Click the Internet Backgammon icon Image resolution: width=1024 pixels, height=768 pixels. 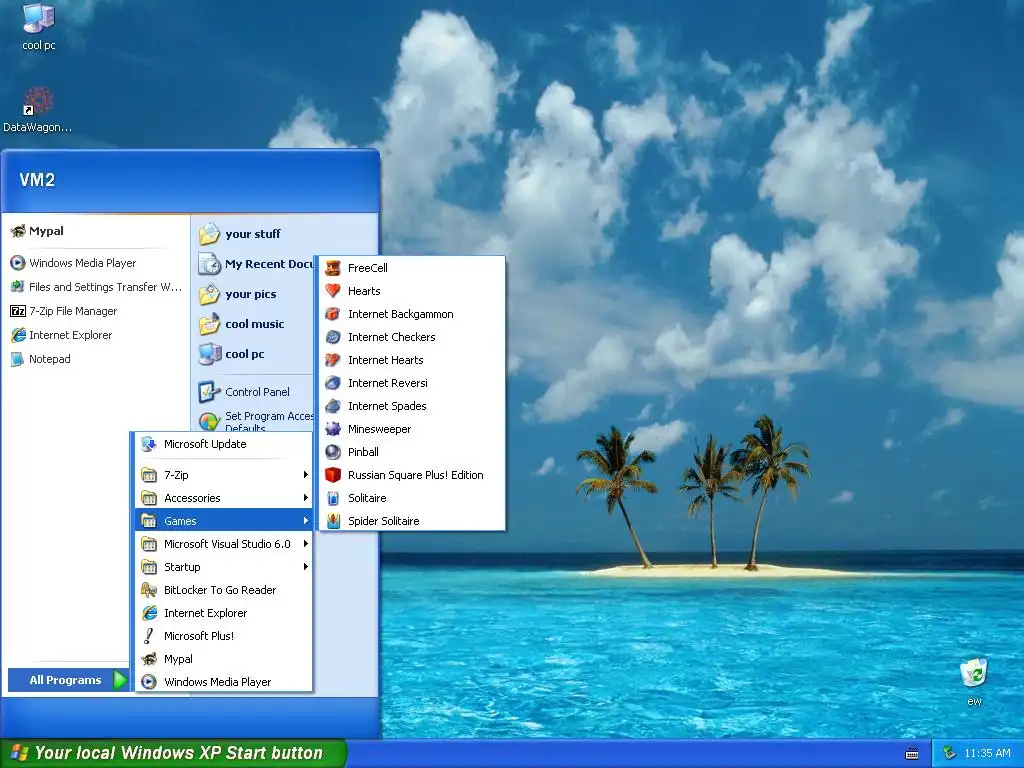click(x=333, y=314)
